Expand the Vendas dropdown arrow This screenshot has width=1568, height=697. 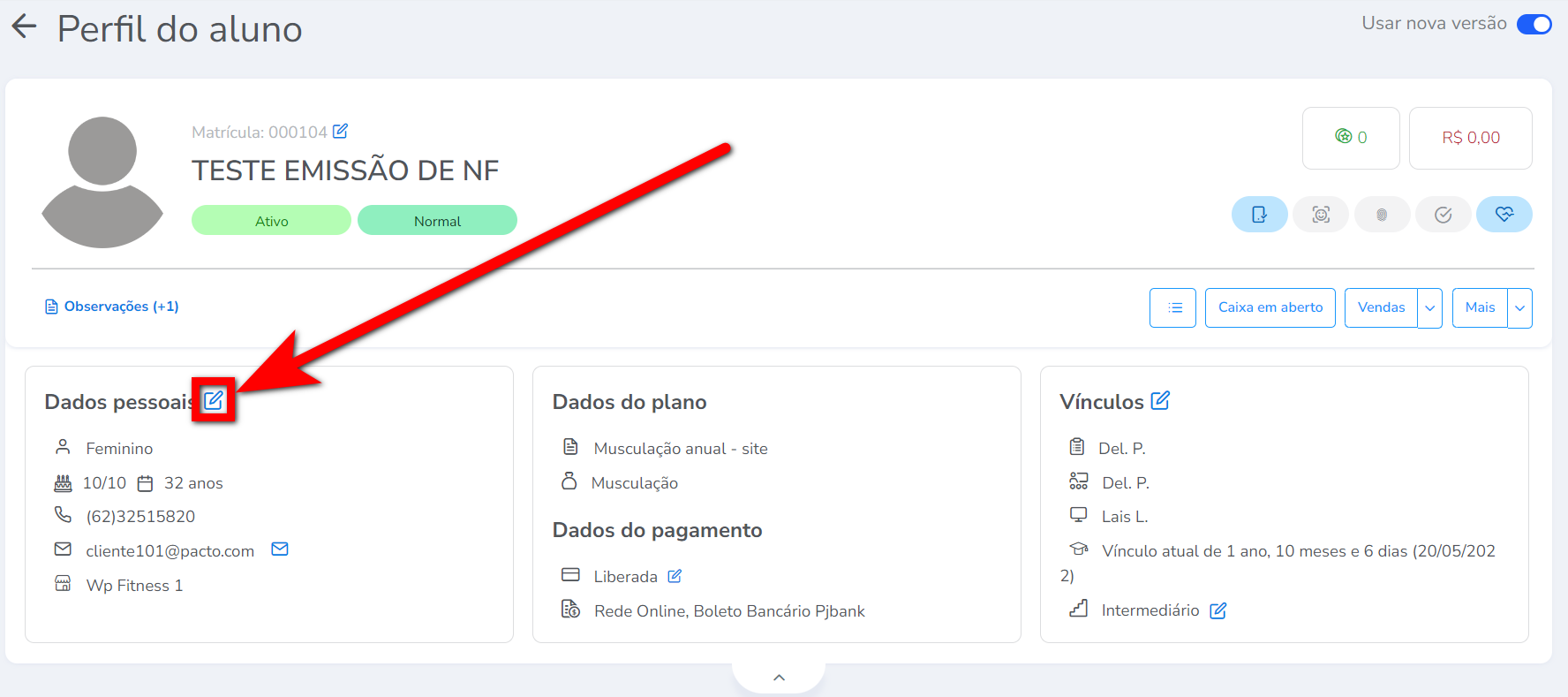(x=1429, y=308)
